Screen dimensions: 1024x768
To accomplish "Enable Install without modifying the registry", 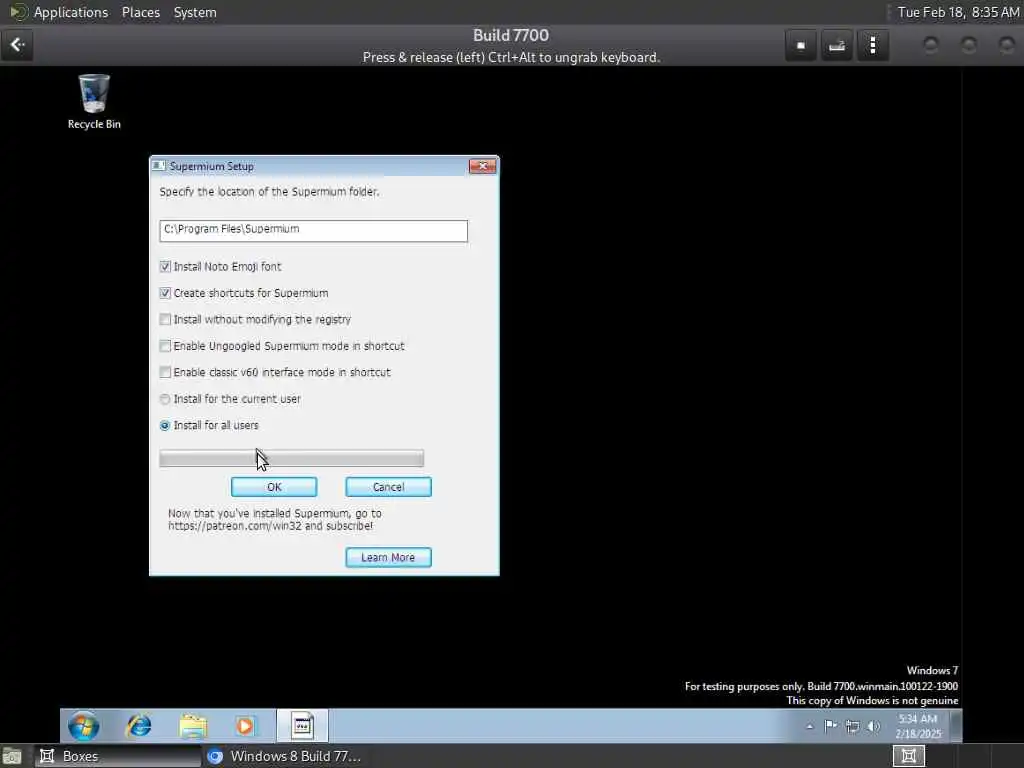I will [165, 319].
